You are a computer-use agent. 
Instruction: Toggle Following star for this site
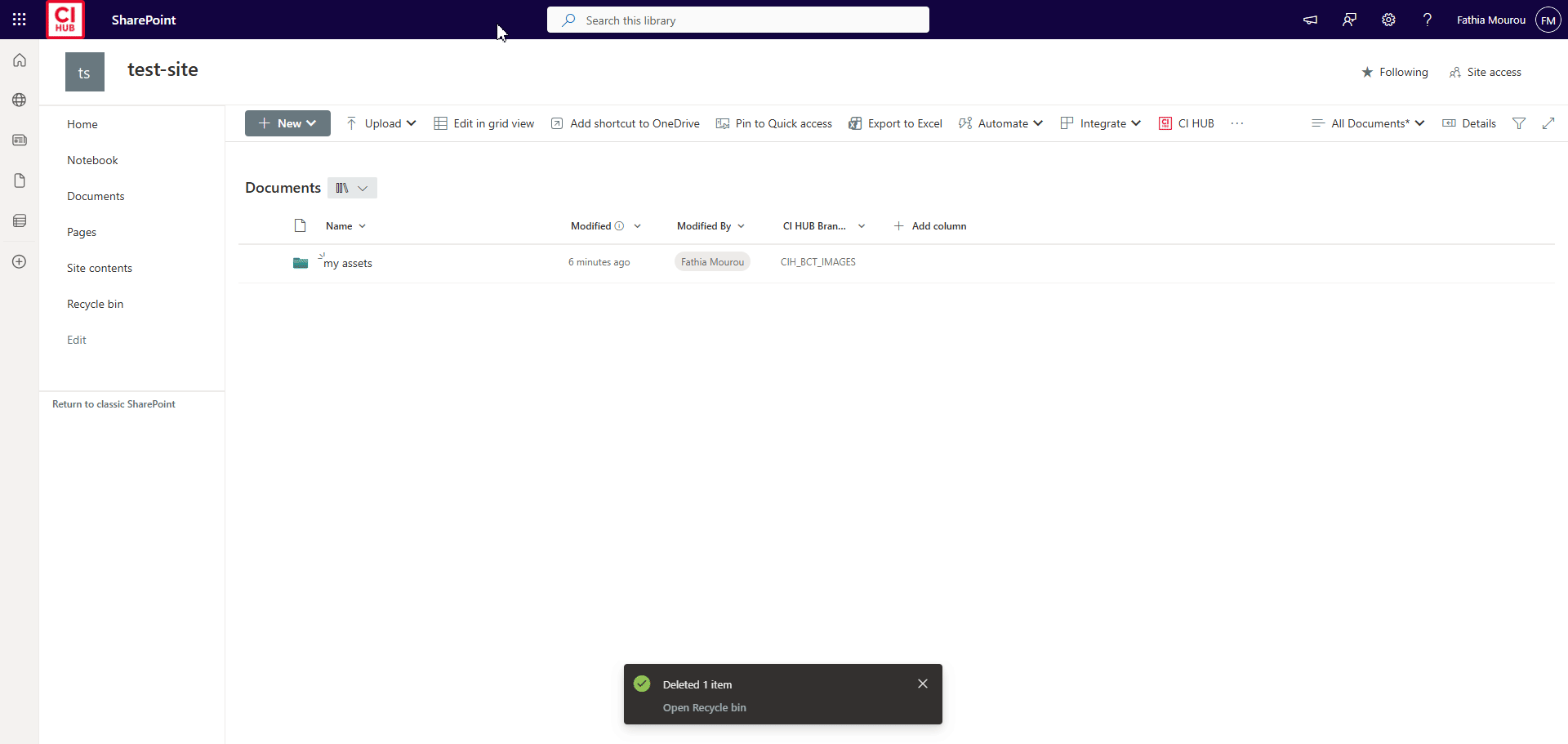[1395, 72]
